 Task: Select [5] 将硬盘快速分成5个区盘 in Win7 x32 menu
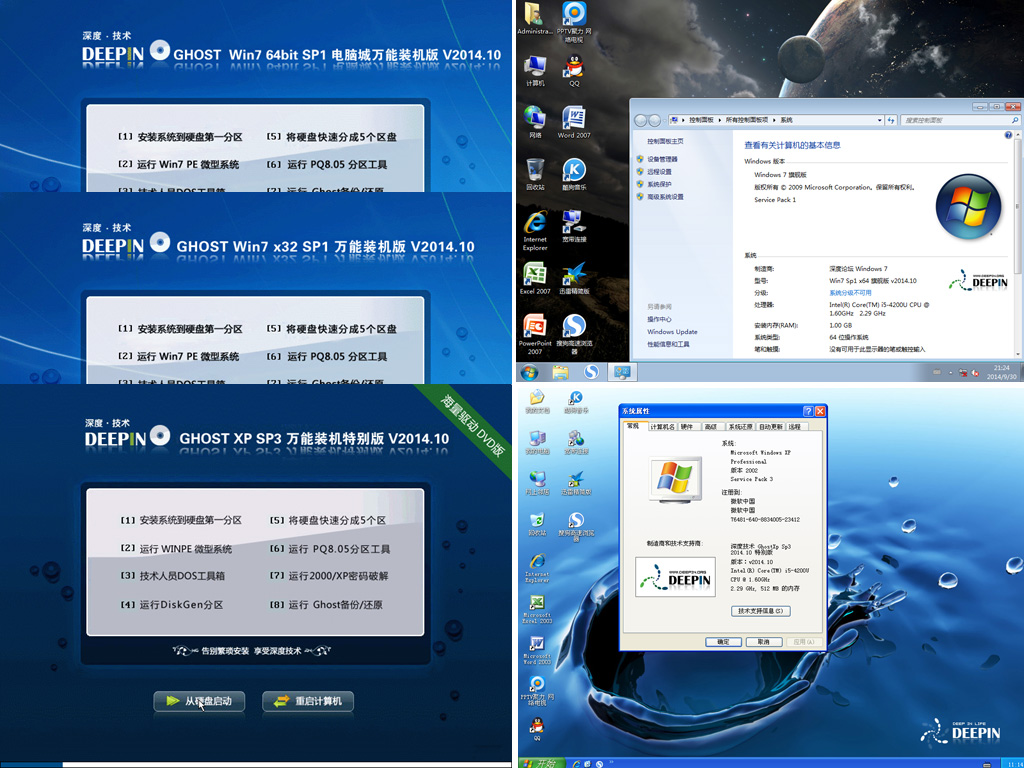(x=332, y=329)
